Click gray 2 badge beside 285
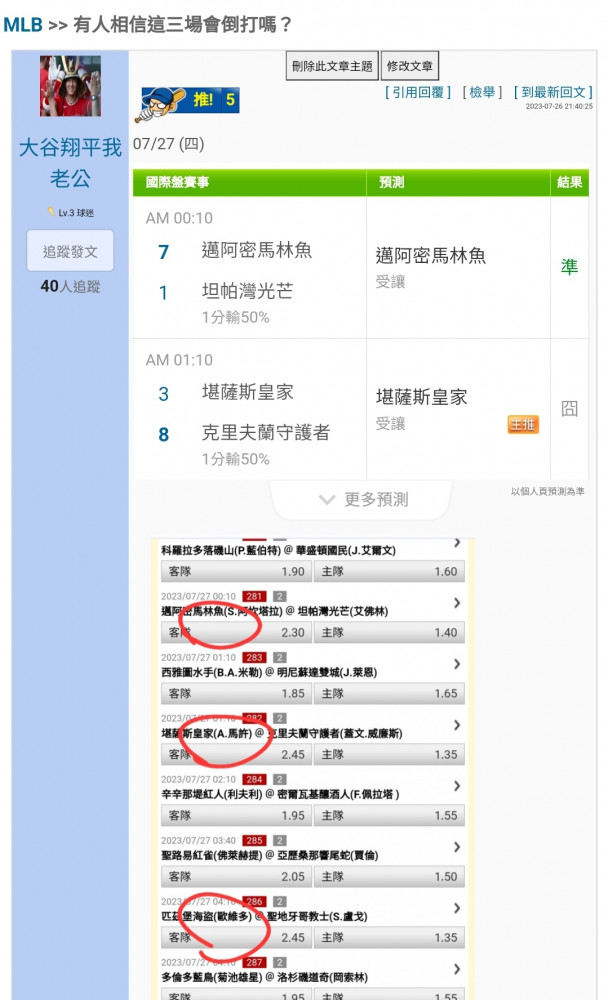This screenshot has height=1000, width=608. [x=279, y=841]
